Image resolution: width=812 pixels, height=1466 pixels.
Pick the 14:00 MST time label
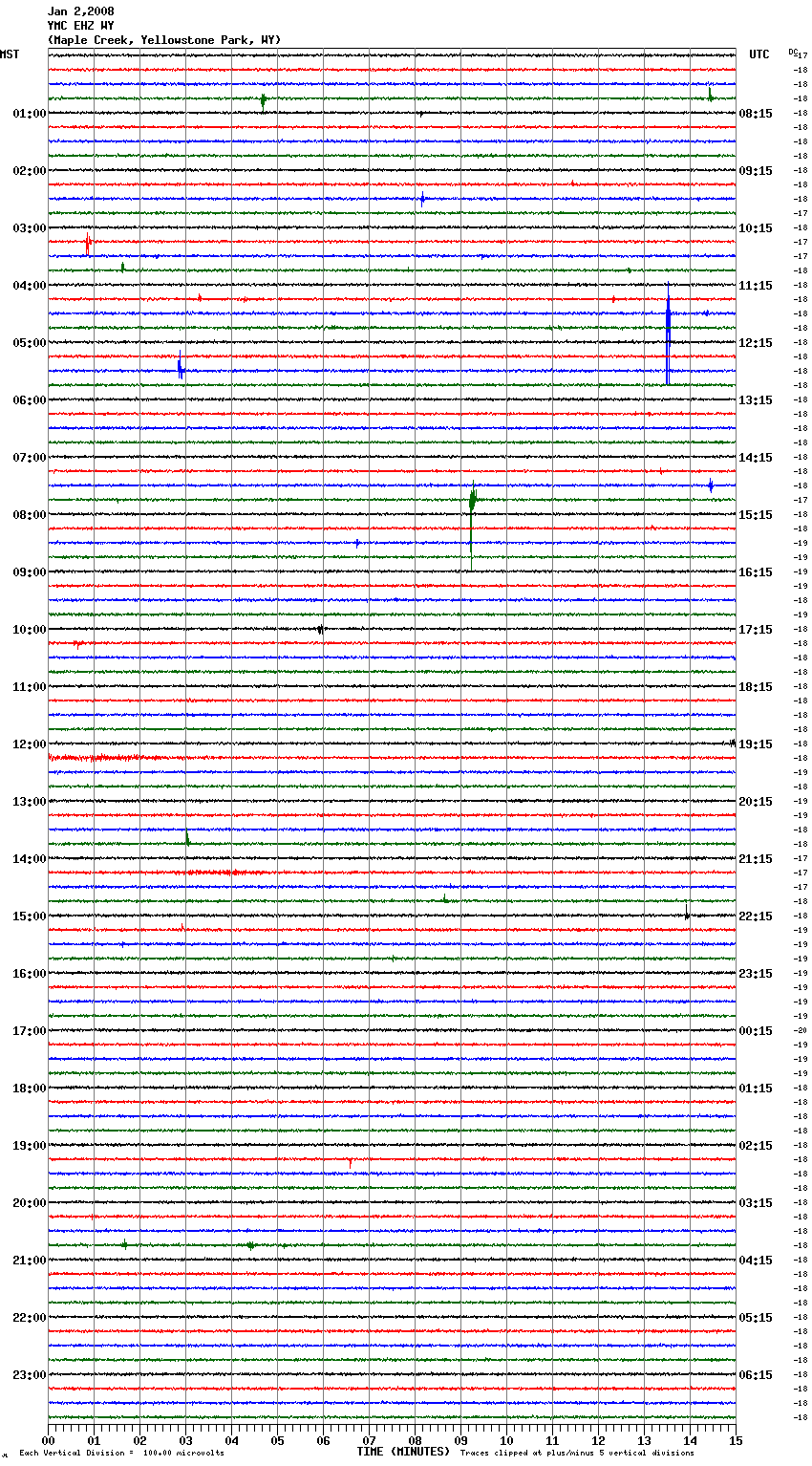click(29, 859)
